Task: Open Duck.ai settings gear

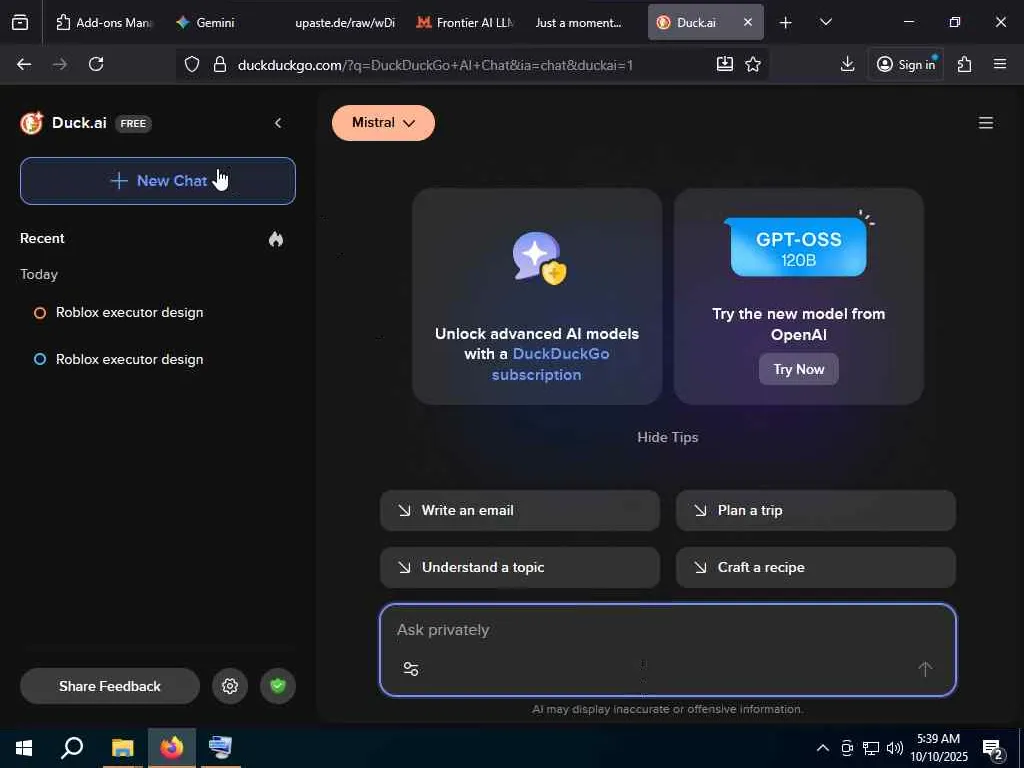Action: point(230,686)
